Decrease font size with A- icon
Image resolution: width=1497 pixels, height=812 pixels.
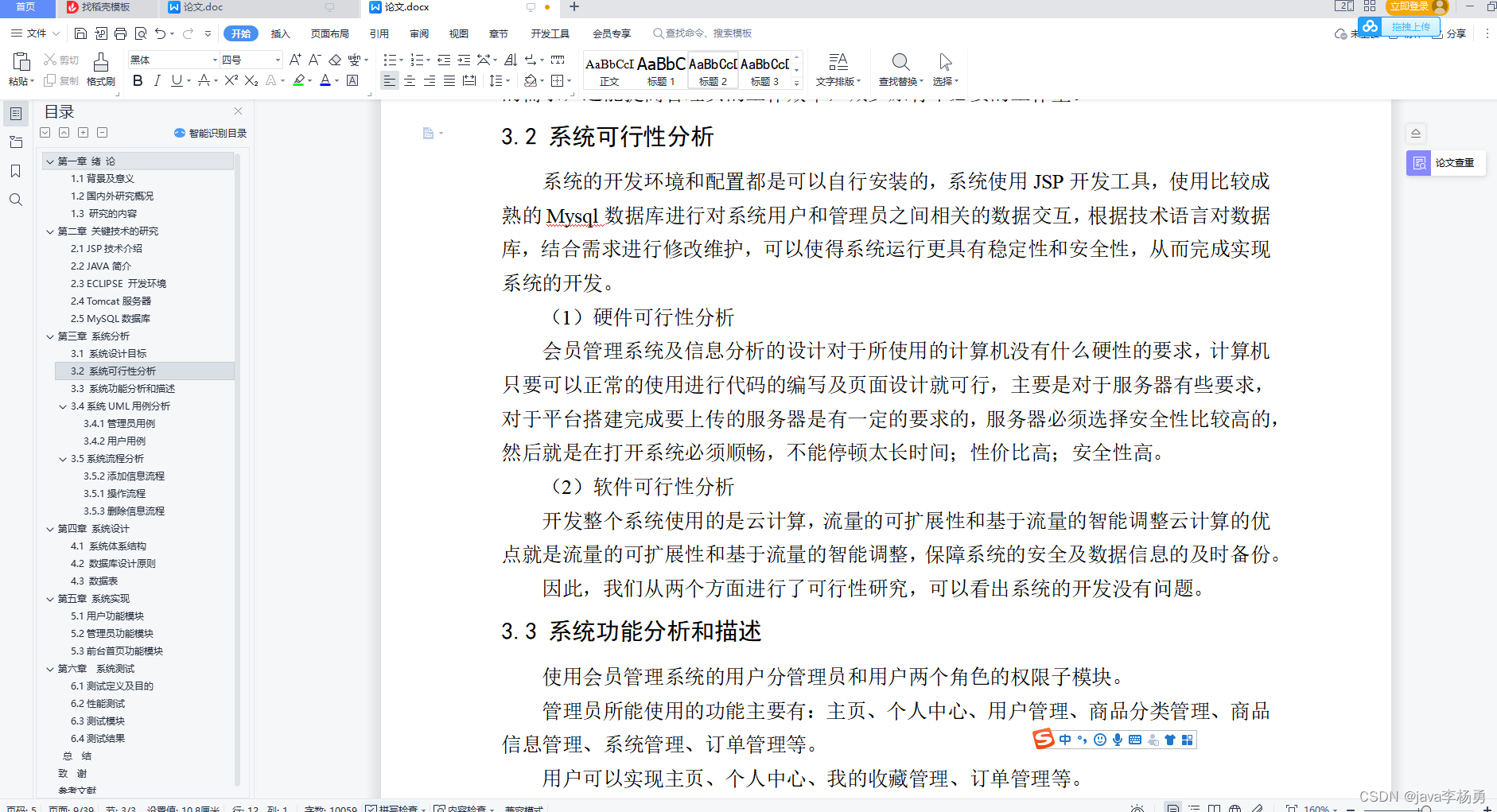[314, 60]
